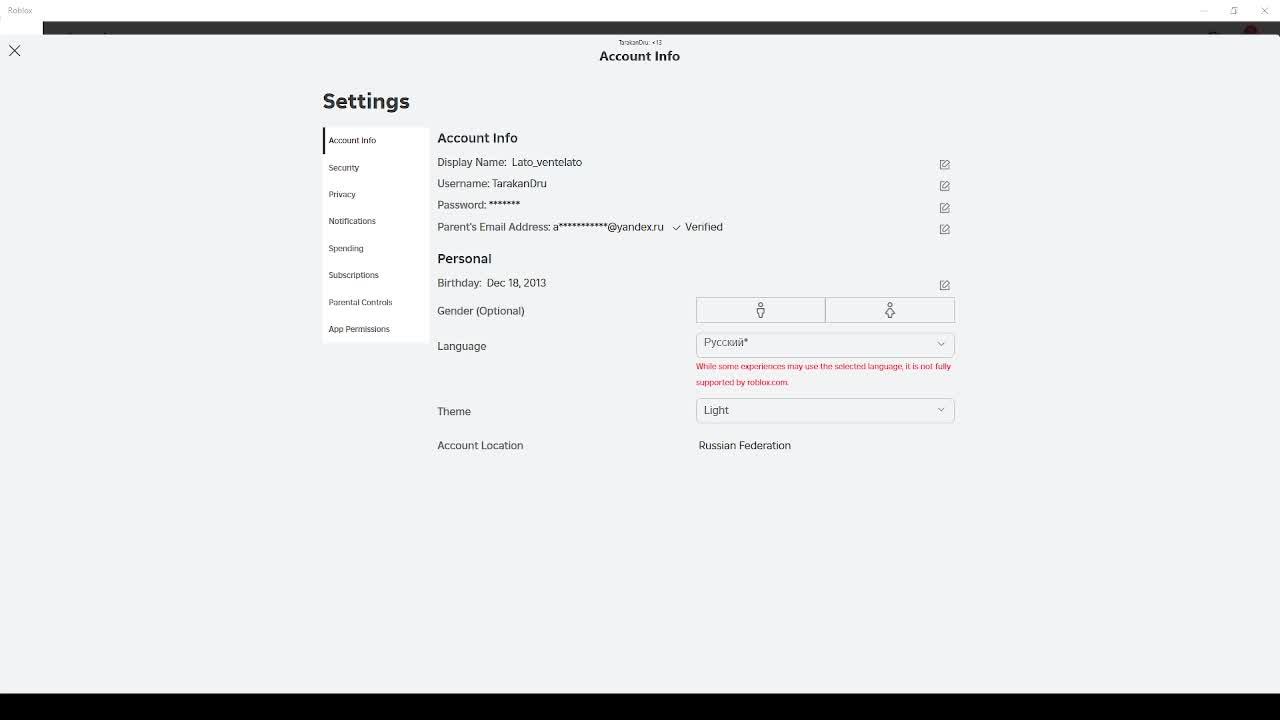Restore down the Roblox window
The image size is (1280, 720).
[1234, 10]
